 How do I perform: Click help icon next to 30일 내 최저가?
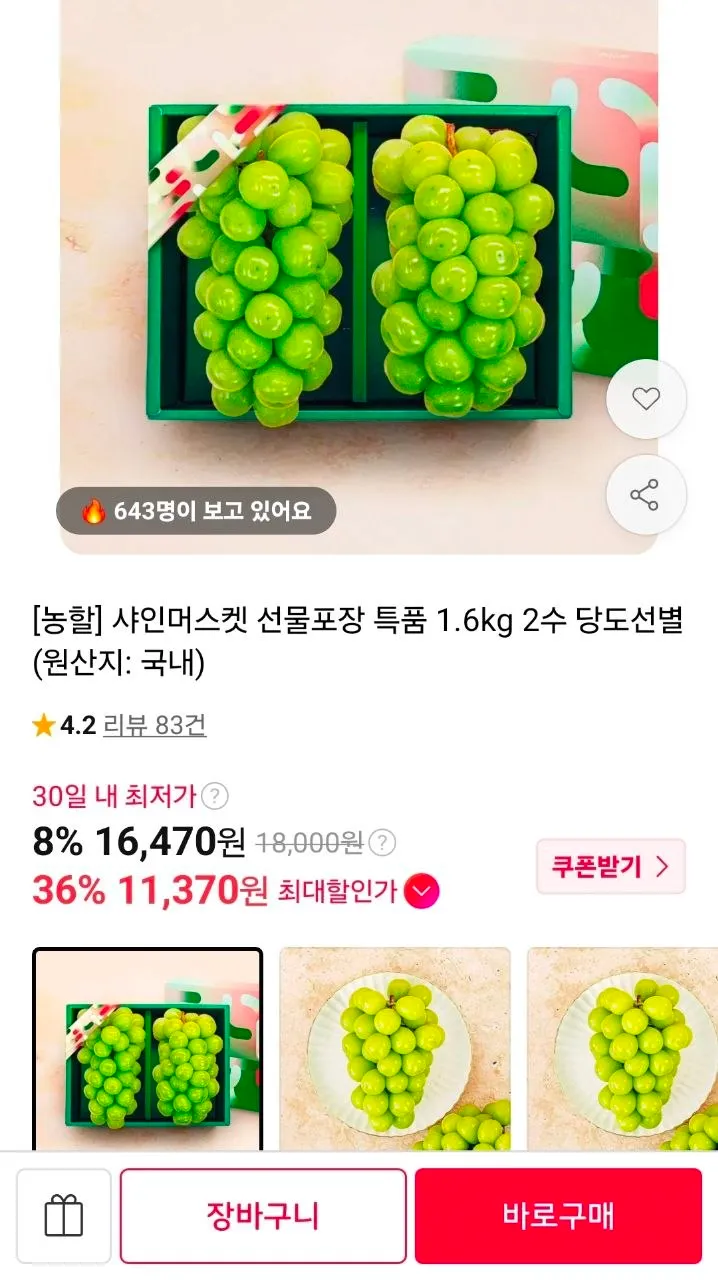[215, 796]
